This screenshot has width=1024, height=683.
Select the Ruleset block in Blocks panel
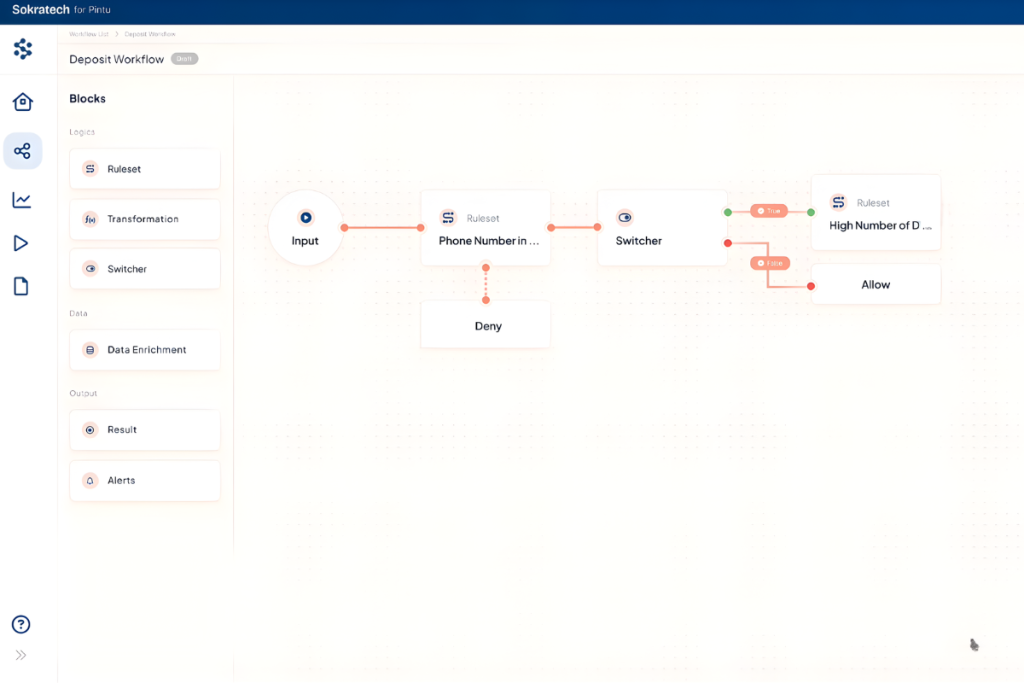[x=145, y=169]
